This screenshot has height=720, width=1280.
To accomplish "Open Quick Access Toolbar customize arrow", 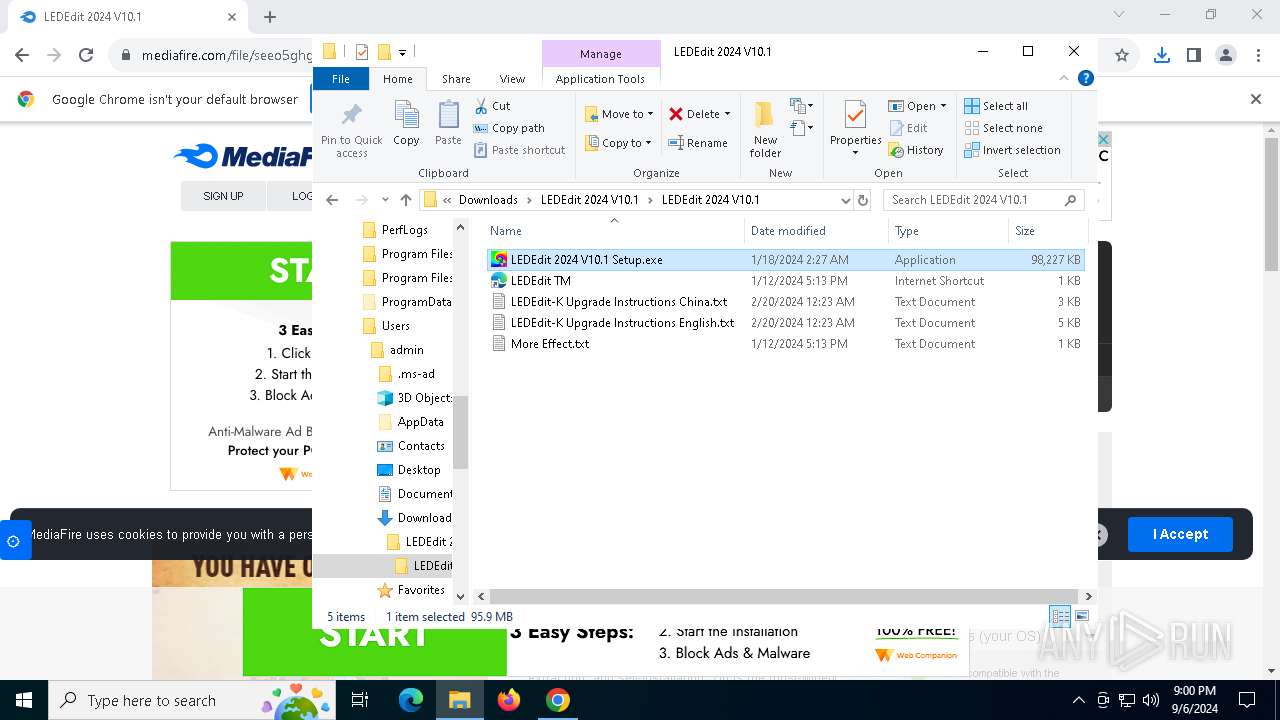I will click(402, 52).
